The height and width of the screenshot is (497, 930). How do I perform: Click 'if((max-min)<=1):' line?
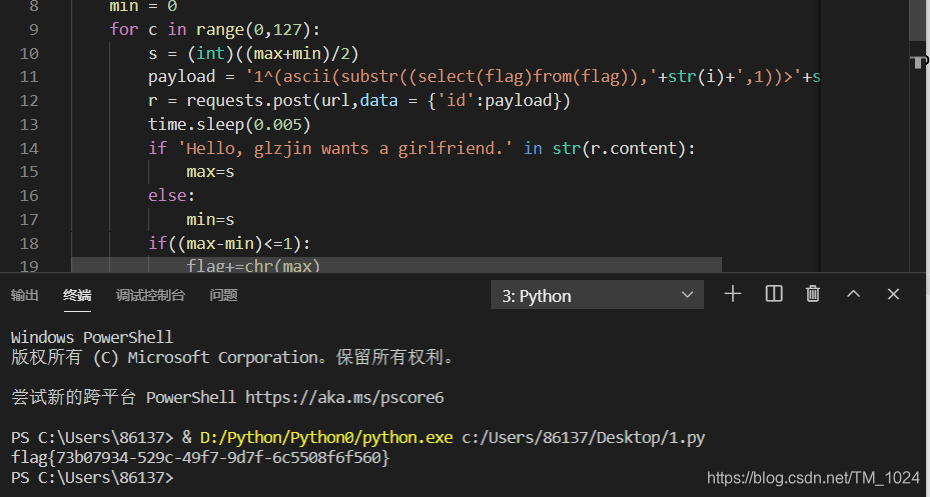(x=230, y=243)
